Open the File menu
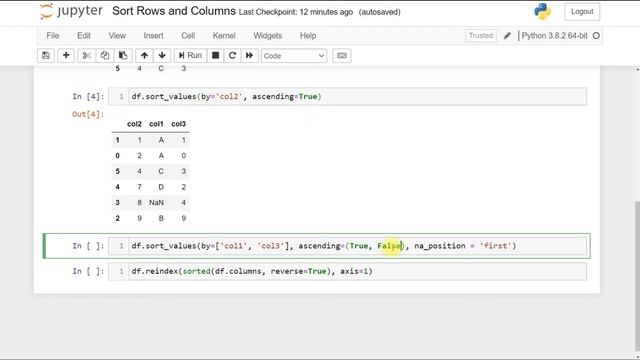 (x=53, y=36)
